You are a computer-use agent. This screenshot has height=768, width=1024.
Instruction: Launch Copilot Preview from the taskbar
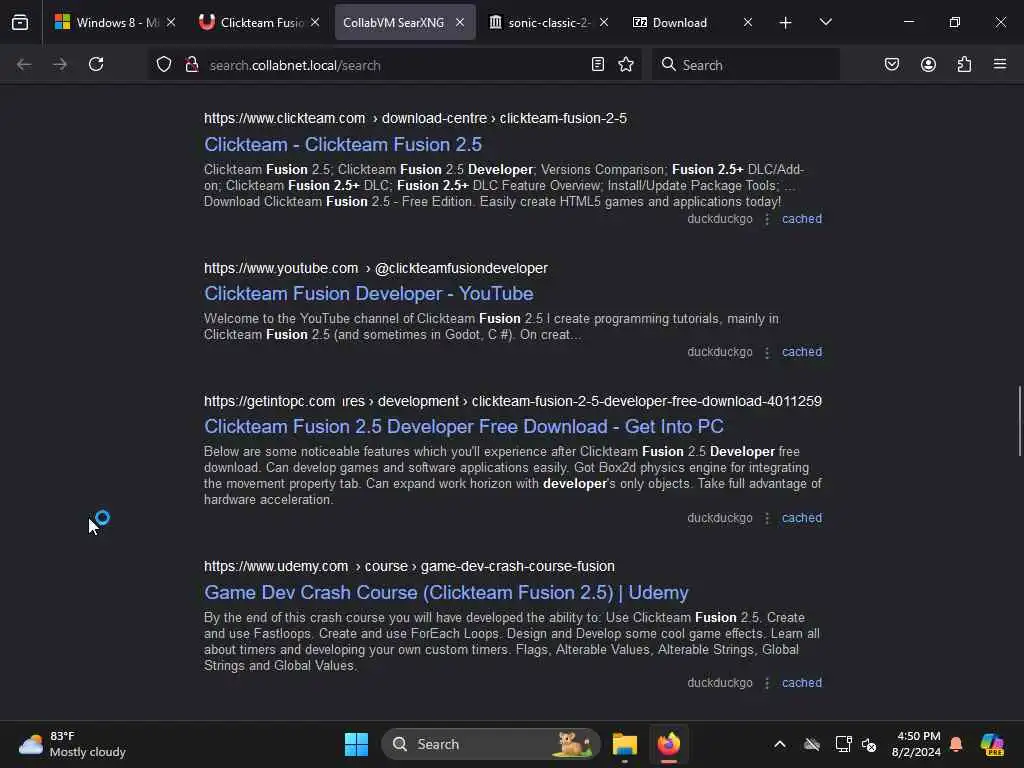click(992, 744)
